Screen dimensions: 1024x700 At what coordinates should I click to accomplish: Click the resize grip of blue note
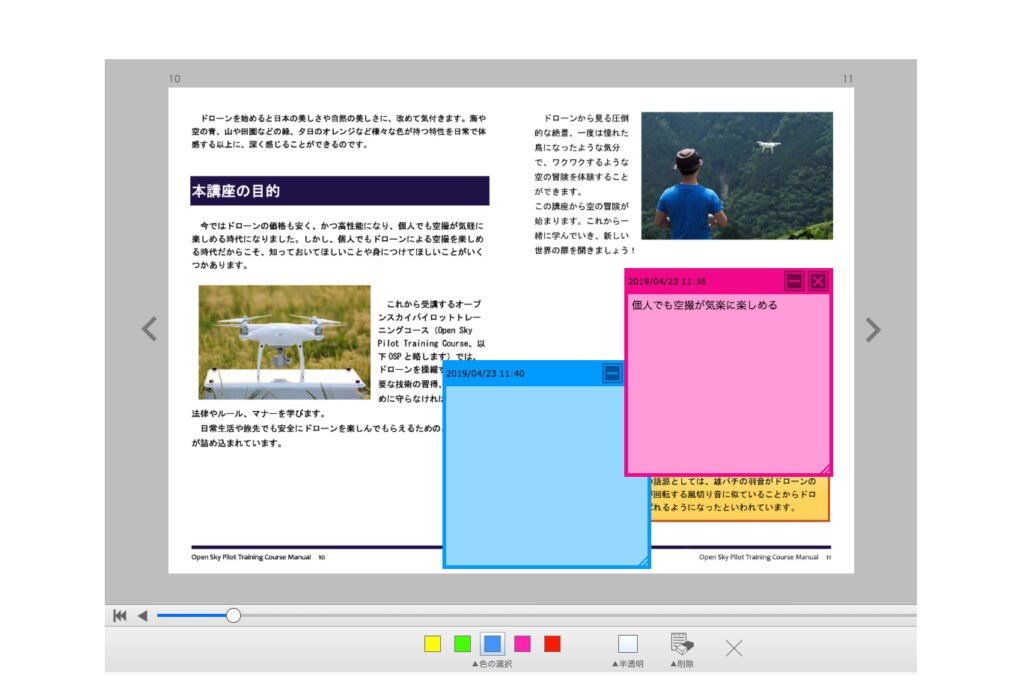tap(643, 562)
